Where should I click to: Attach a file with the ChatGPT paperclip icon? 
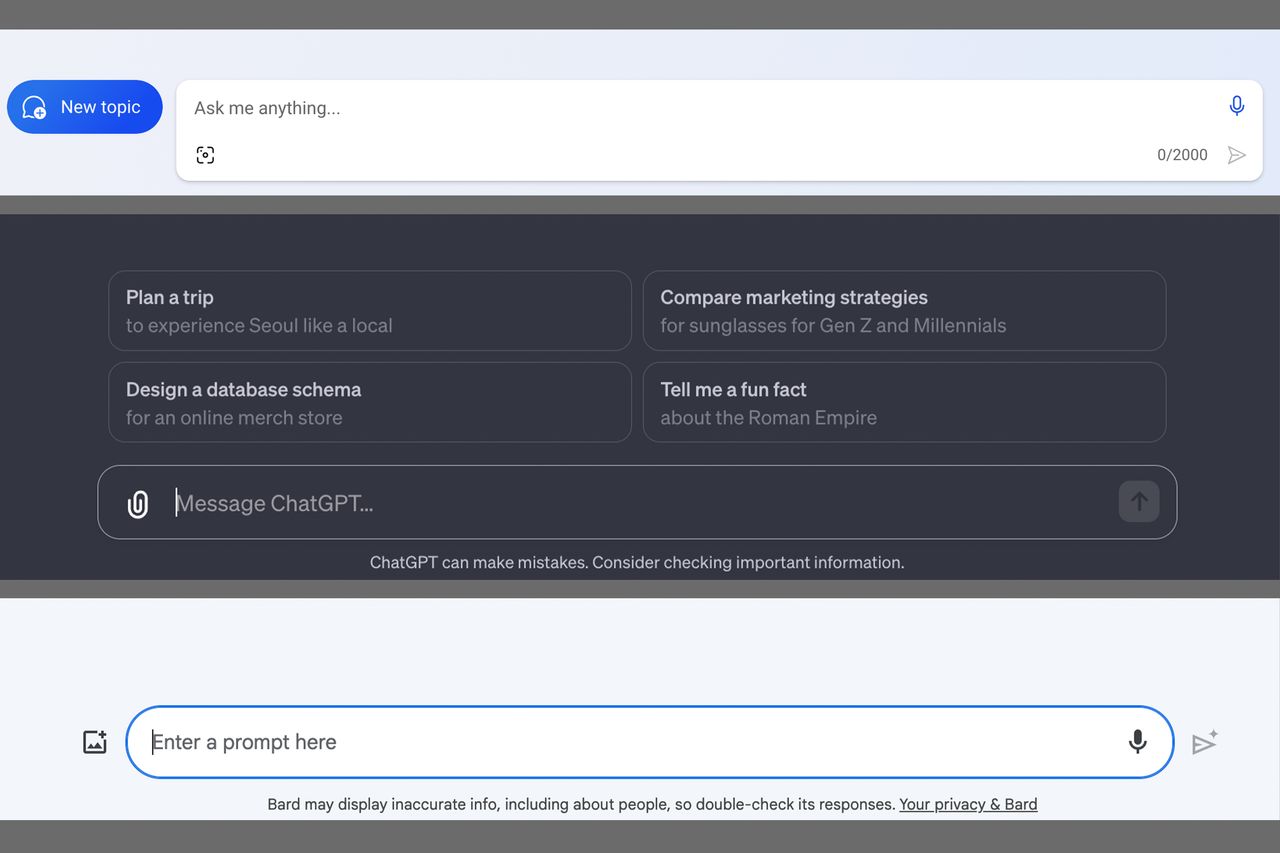(x=138, y=504)
